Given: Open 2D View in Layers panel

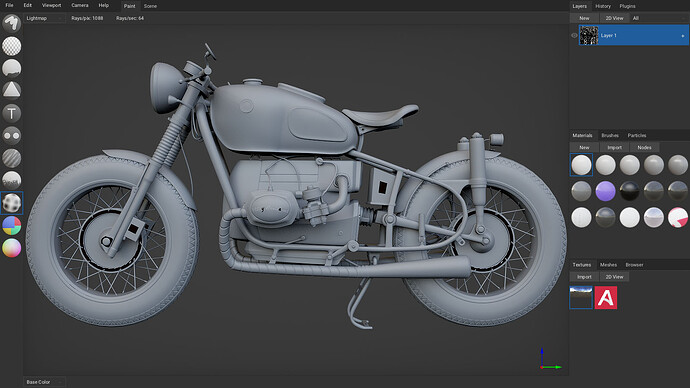Looking at the screenshot, I should coord(614,18).
